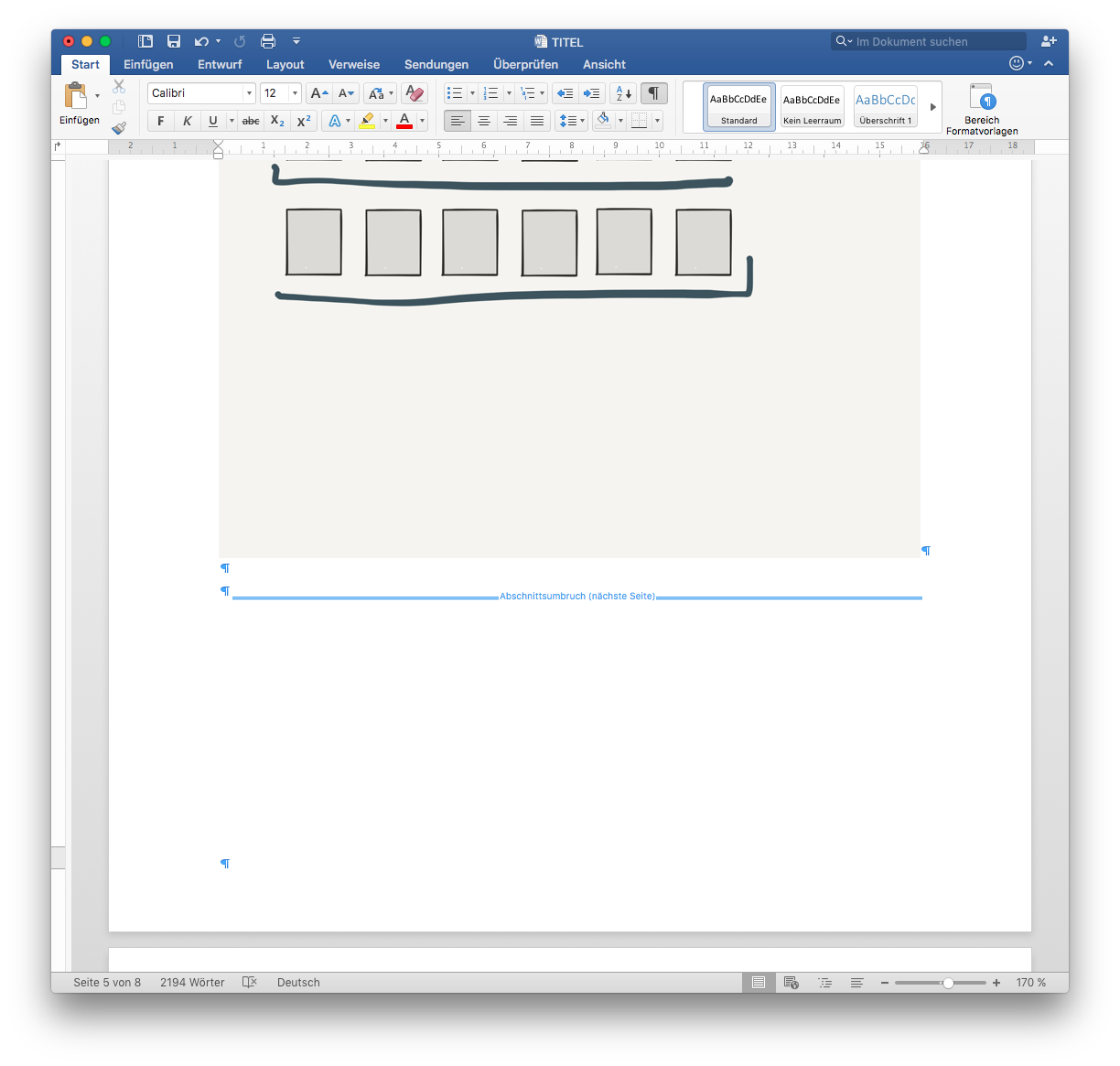The image size is (1120, 1066).
Task: Click the zoom slider handle
Action: 948,983
